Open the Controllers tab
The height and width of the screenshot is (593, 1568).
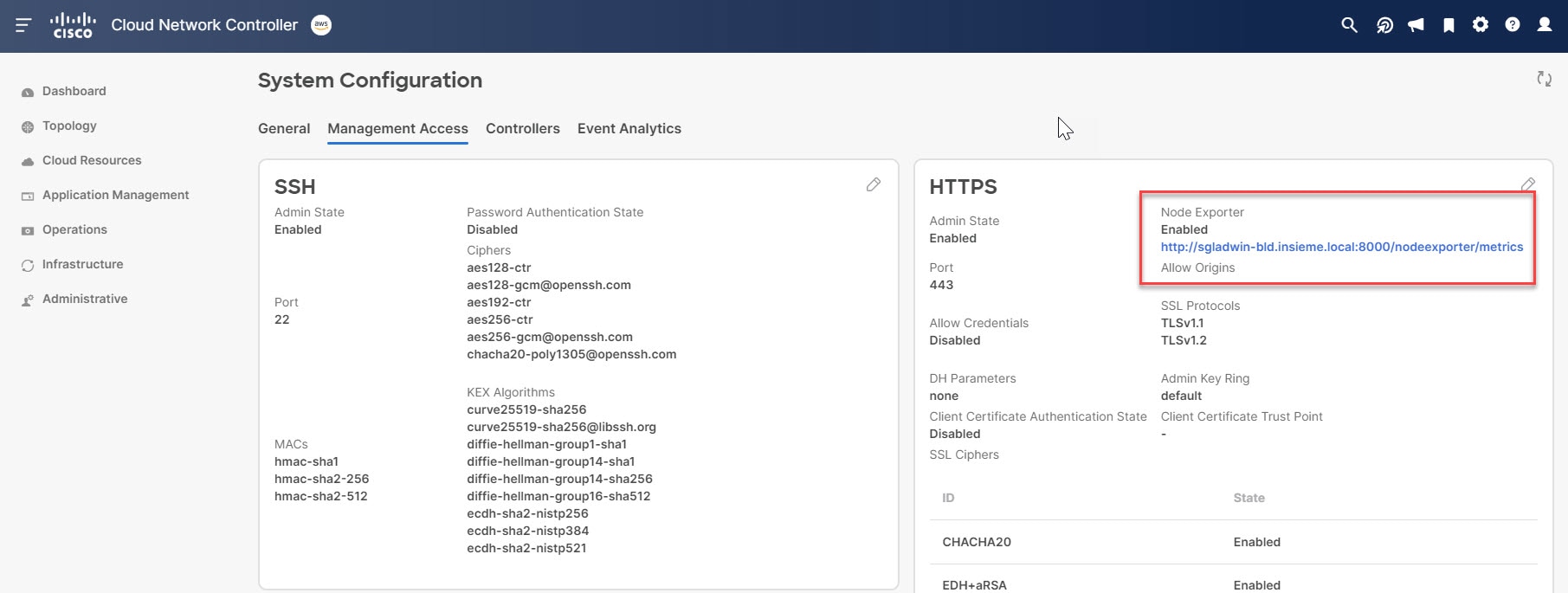click(x=523, y=128)
